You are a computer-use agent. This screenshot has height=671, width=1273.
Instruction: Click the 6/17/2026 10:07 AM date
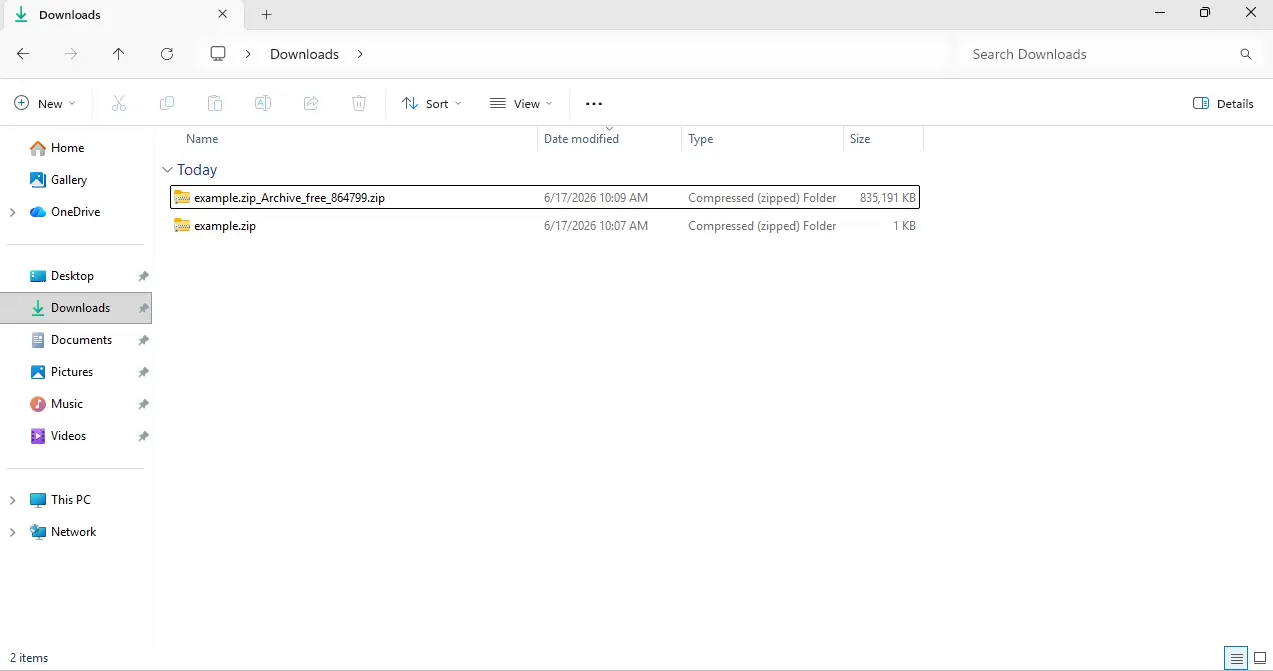pos(596,226)
